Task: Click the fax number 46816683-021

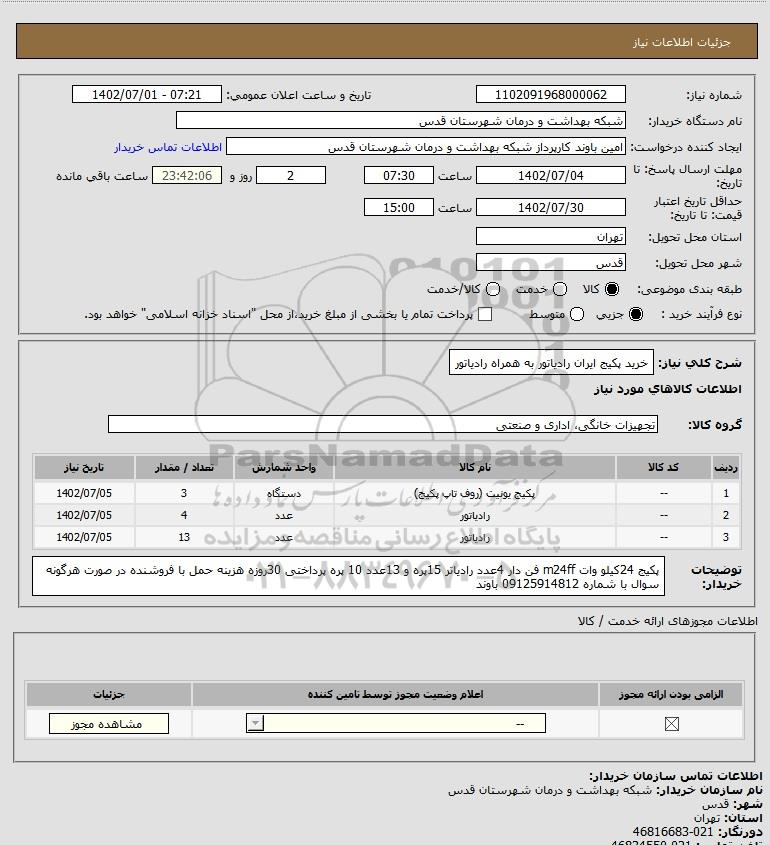Action: click(672, 832)
